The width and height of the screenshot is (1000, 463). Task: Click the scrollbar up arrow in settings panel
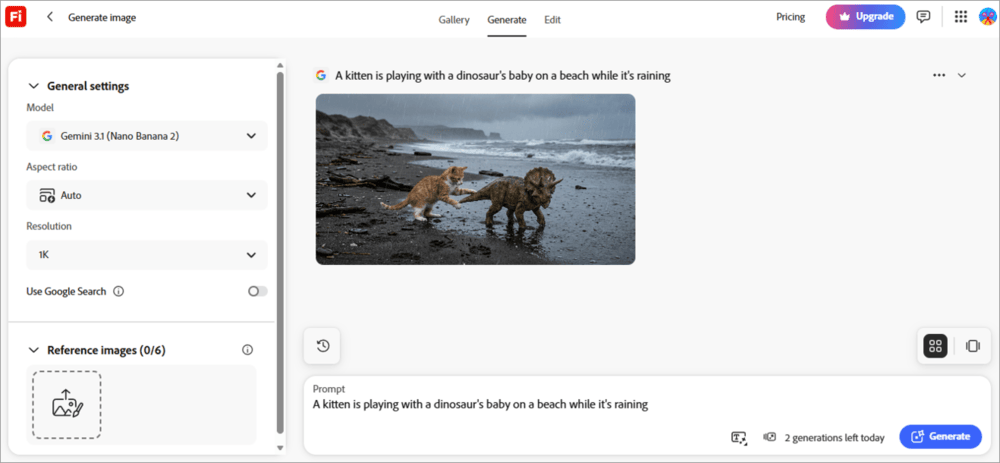pyautogui.click(x=279, y=65)
